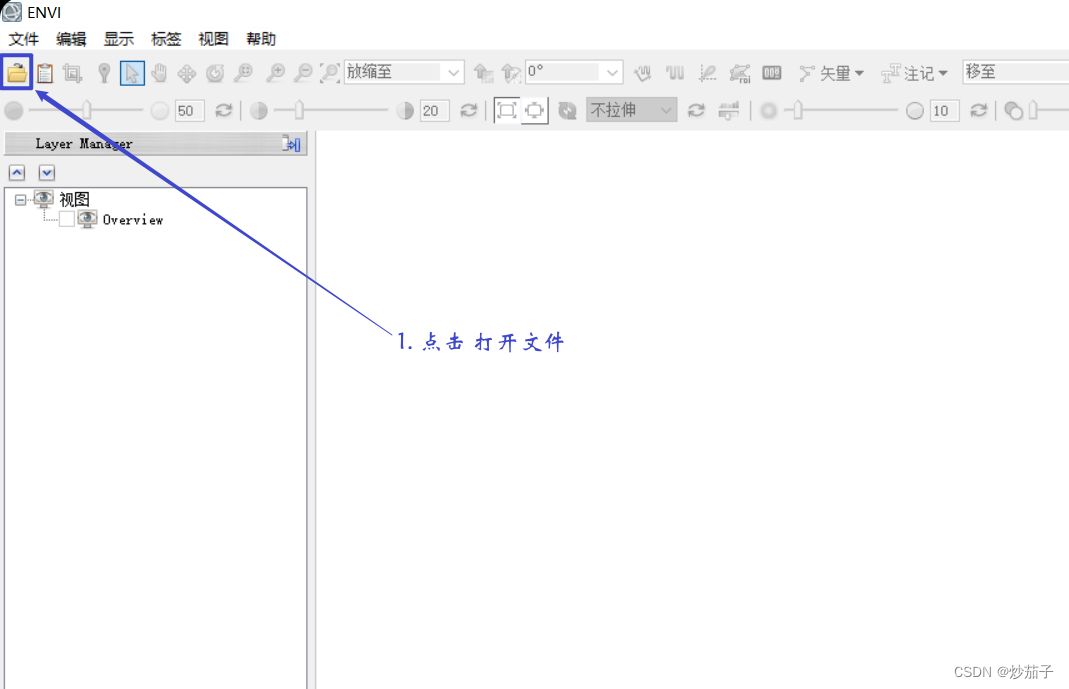The width and height of the screenshot is (1069, 689).
Task: Select the Zoom box magnifier tool
Action: 243,73
